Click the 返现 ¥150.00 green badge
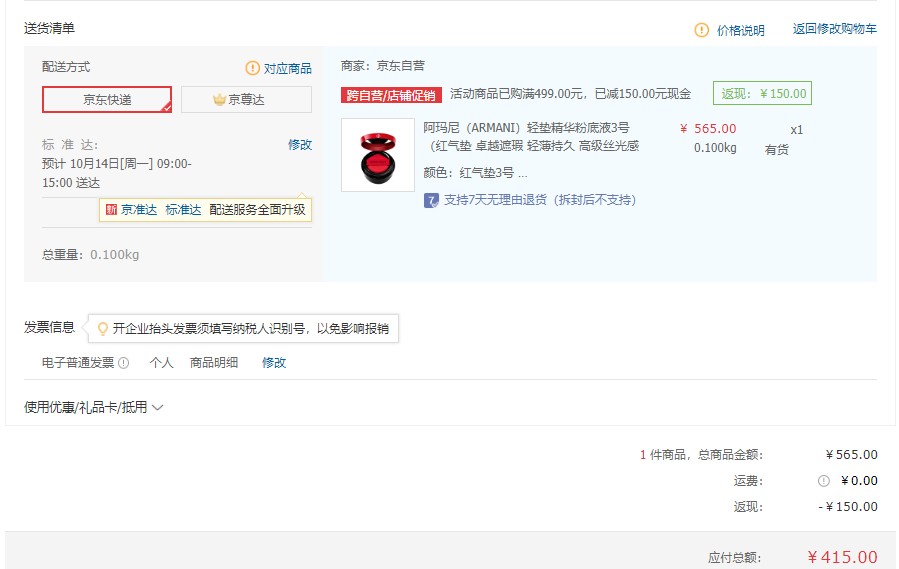Screen dimensions: 899x569 point(762,93)
